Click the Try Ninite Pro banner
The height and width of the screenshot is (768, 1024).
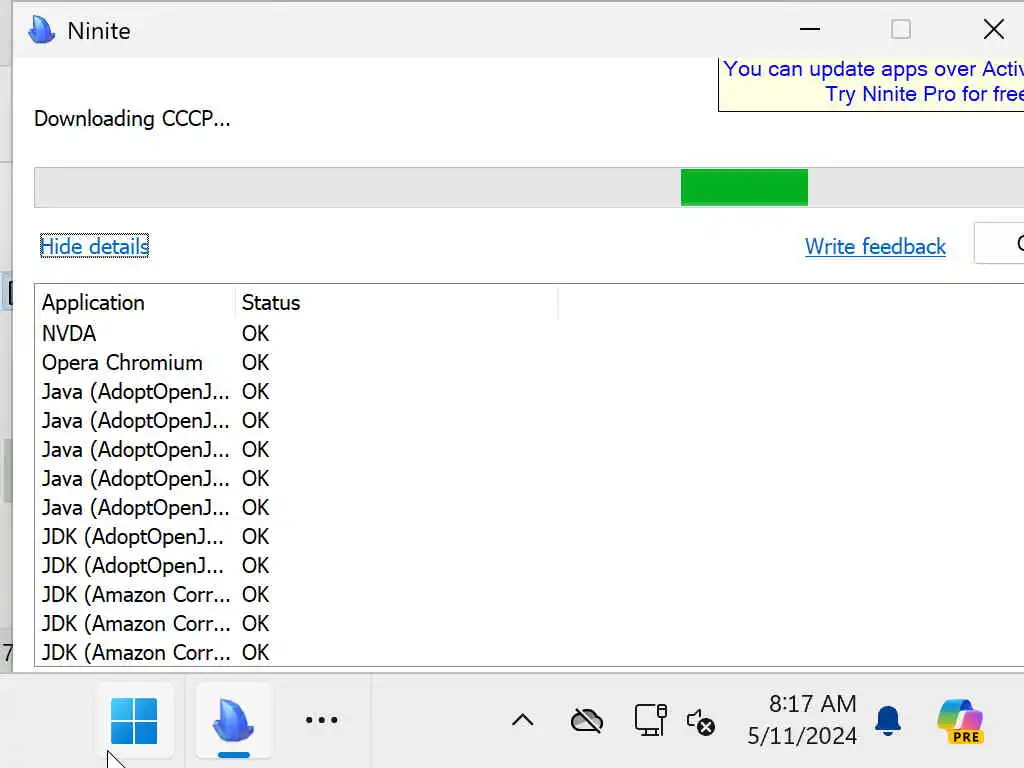[x=871, y=84]
